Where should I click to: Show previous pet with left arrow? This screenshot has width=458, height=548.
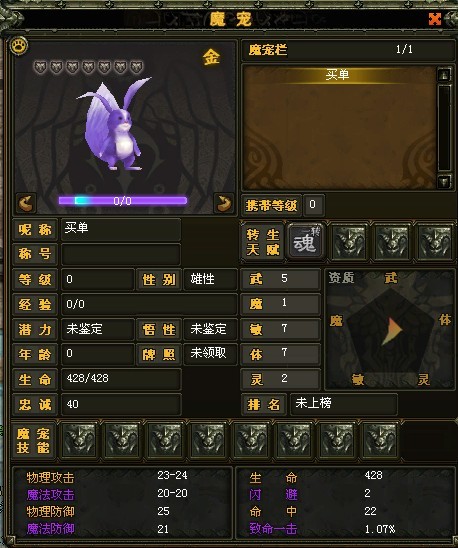26,203
